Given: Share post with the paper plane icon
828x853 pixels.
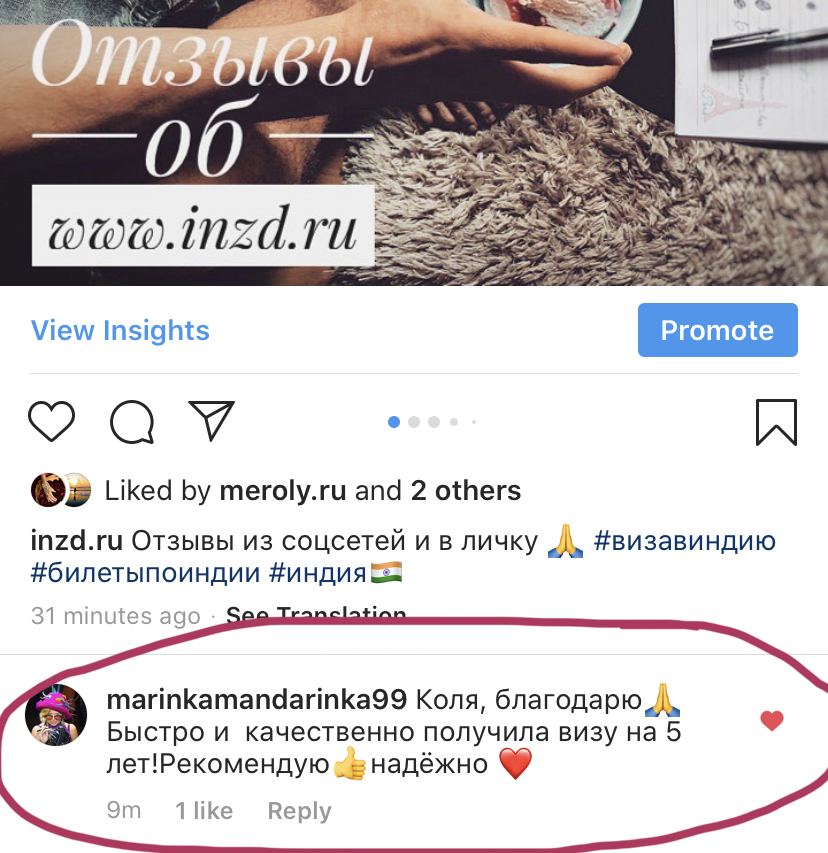Looking at the screenshot, I should (x=211, y=420).
